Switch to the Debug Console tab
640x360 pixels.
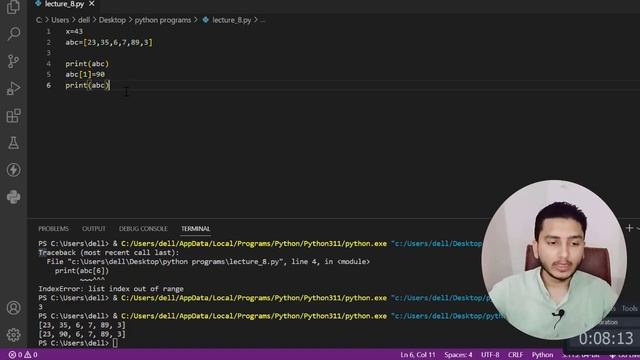[143, 229]
